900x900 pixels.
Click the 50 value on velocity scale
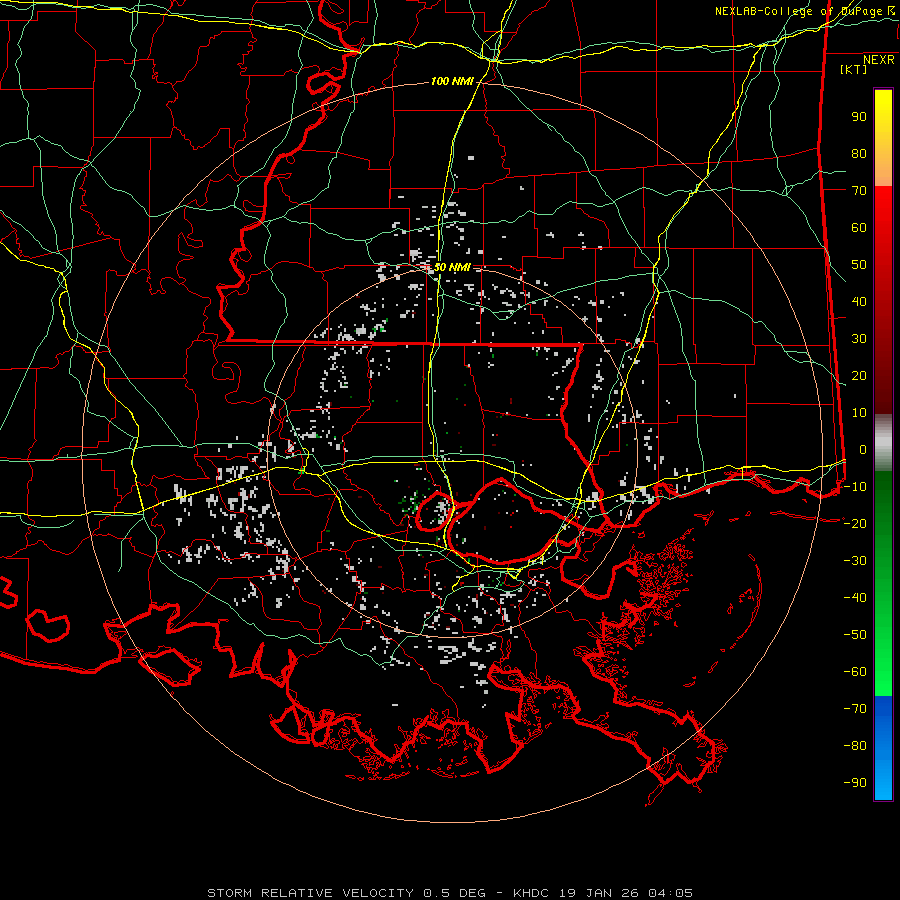[x=859, y=265]
